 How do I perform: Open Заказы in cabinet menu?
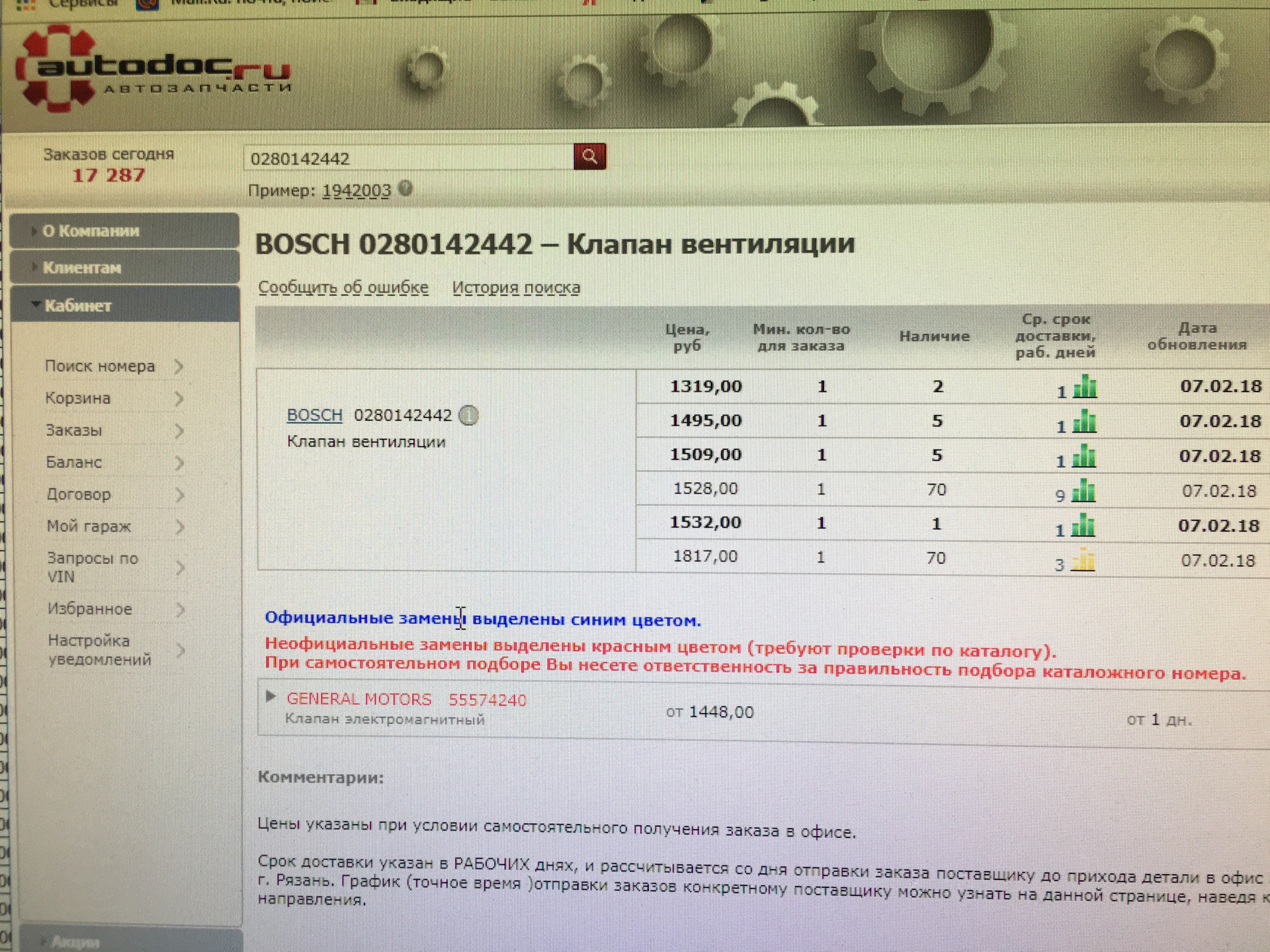74,430
